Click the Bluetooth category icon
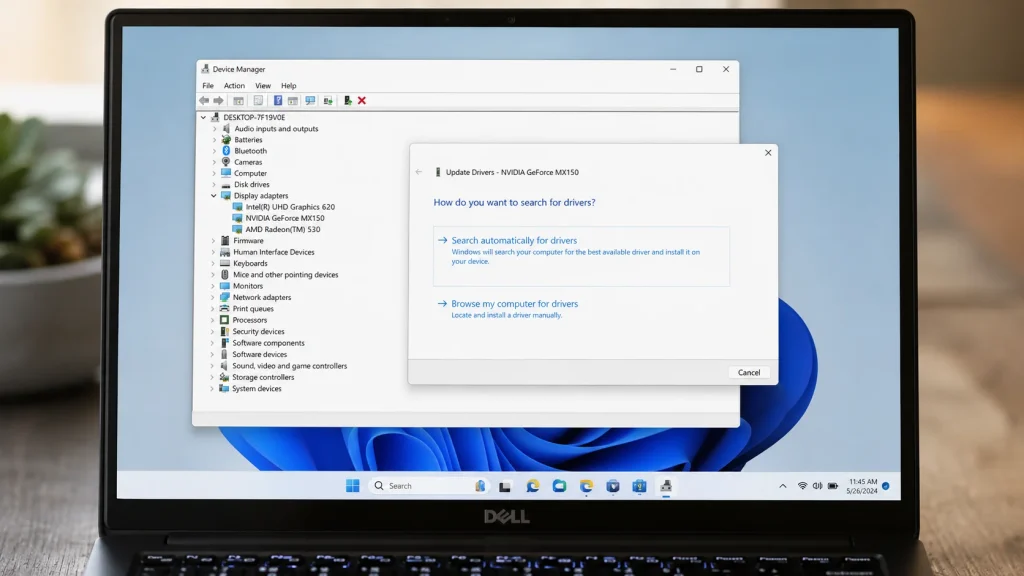 click(226, 151)
